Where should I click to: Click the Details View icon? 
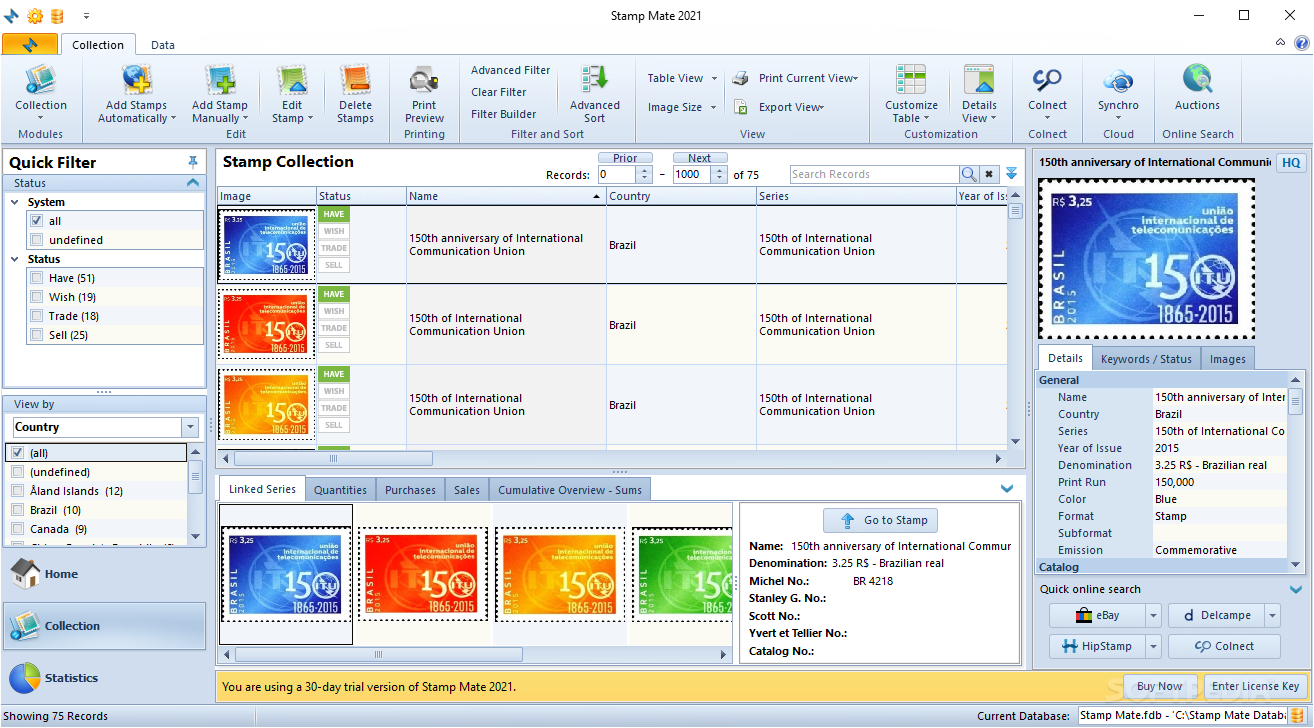(979, 80)
